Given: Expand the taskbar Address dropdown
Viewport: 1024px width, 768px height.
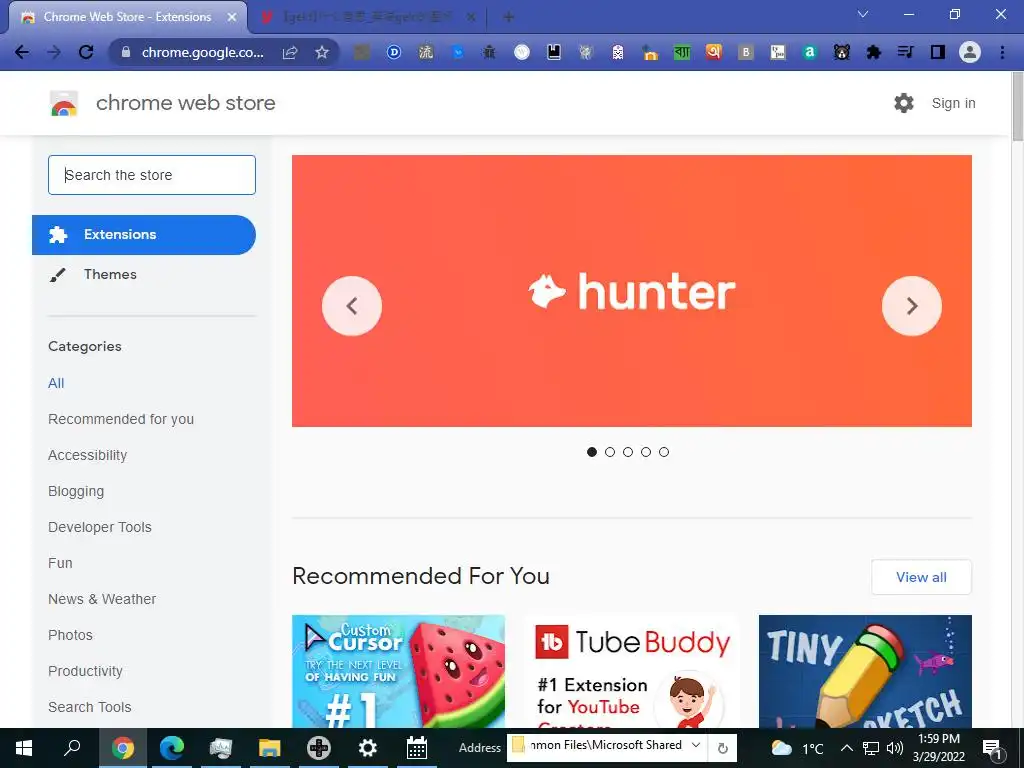Looking at the screenshot, I should tap(696, 745).
